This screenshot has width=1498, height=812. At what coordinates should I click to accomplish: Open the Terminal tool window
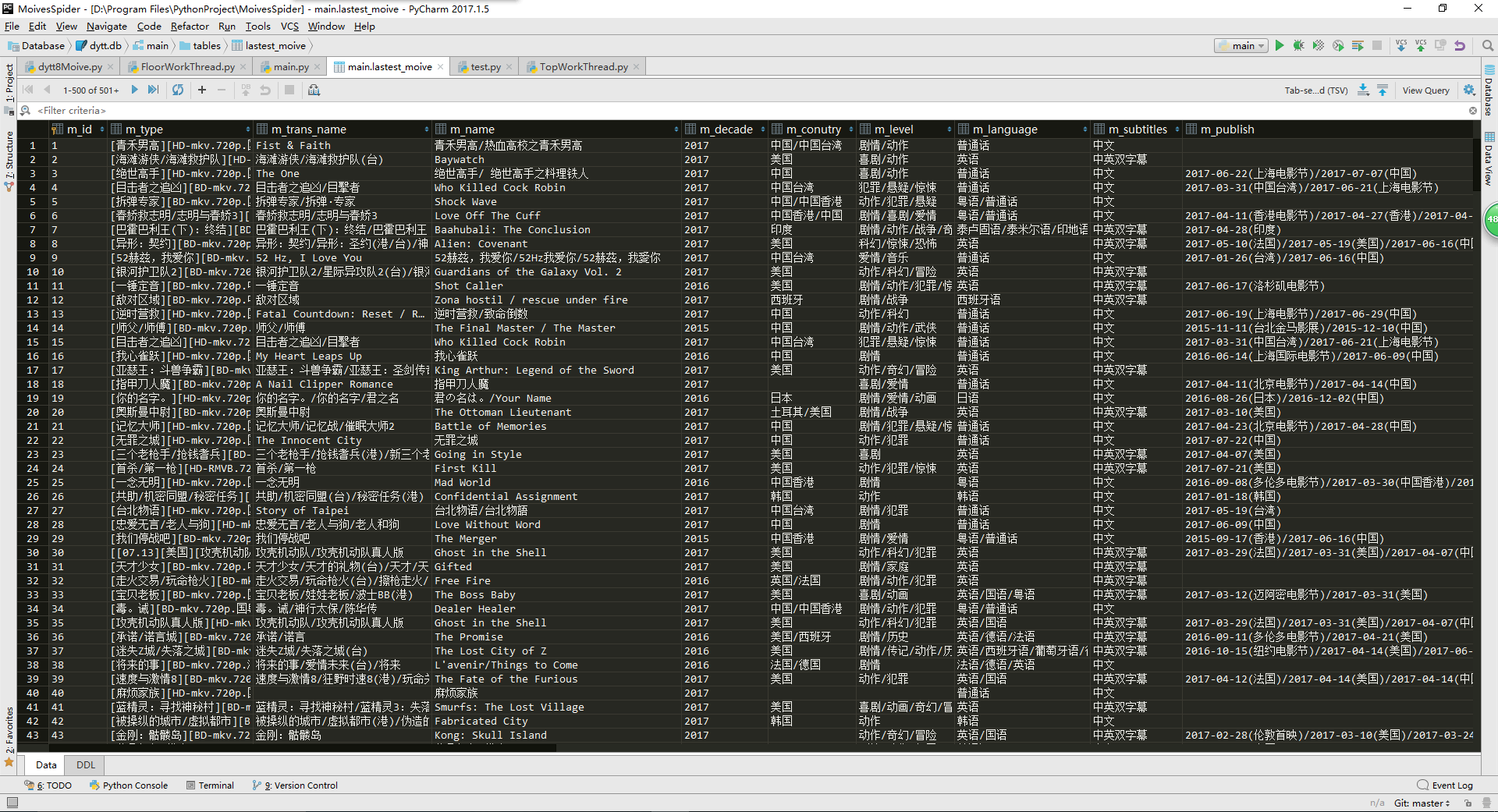[x=210, y=785]
